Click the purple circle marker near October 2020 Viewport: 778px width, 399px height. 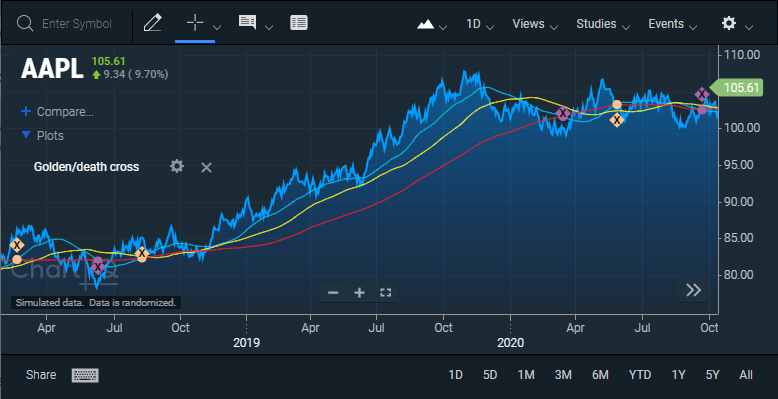pyautogui.click(x=702, y=110)
